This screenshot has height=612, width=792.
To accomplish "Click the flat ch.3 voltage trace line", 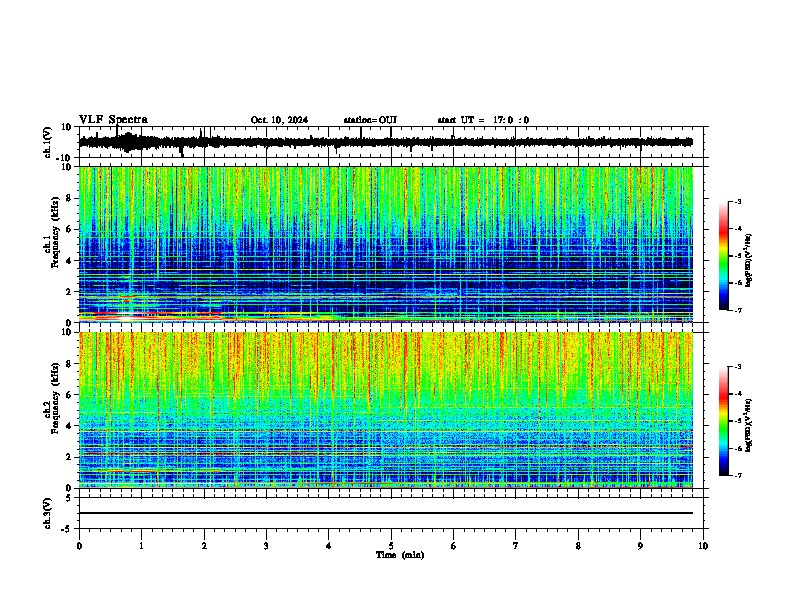I will click(x=385, y=513).
